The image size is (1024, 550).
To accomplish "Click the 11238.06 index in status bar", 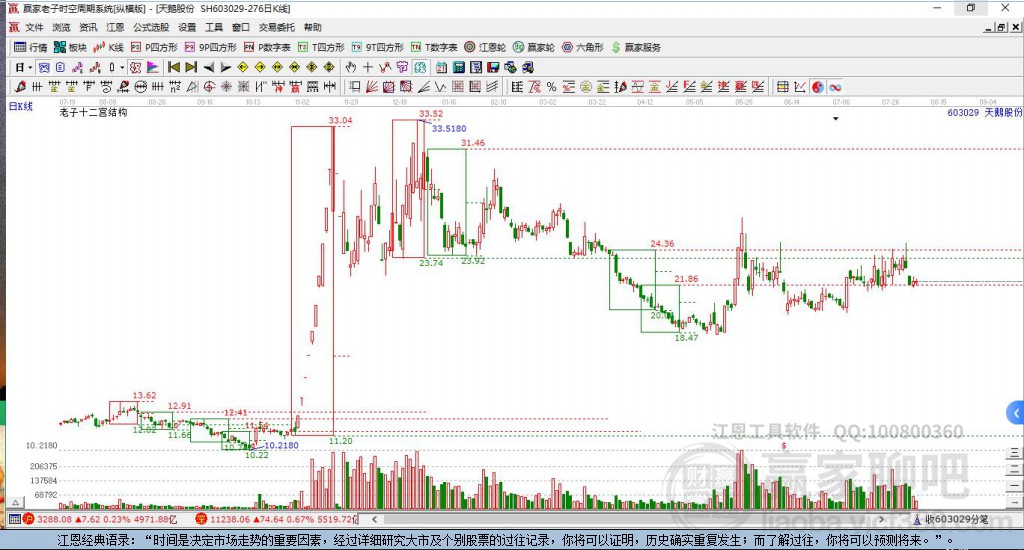I will click(229, 519).
